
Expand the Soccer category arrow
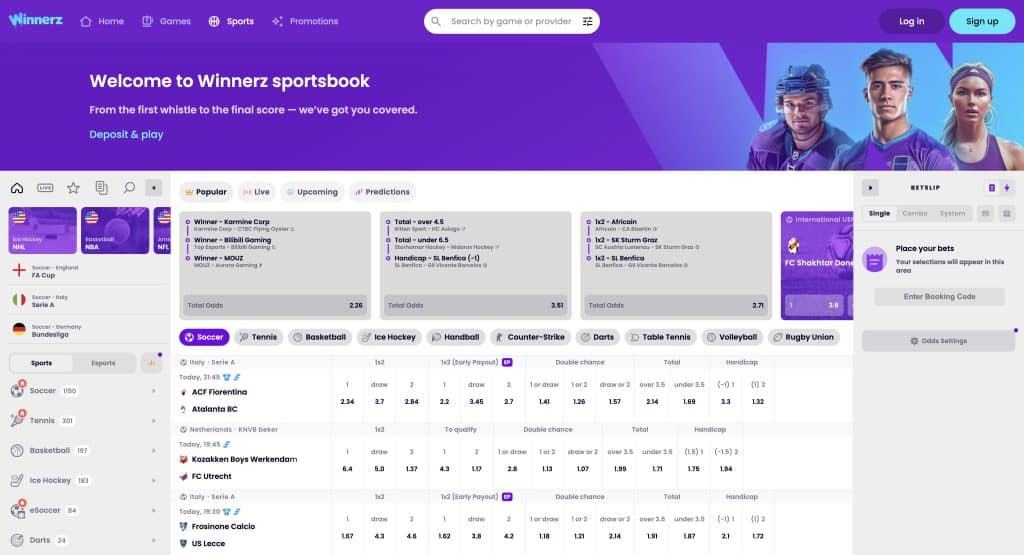[x=153, y=390]
